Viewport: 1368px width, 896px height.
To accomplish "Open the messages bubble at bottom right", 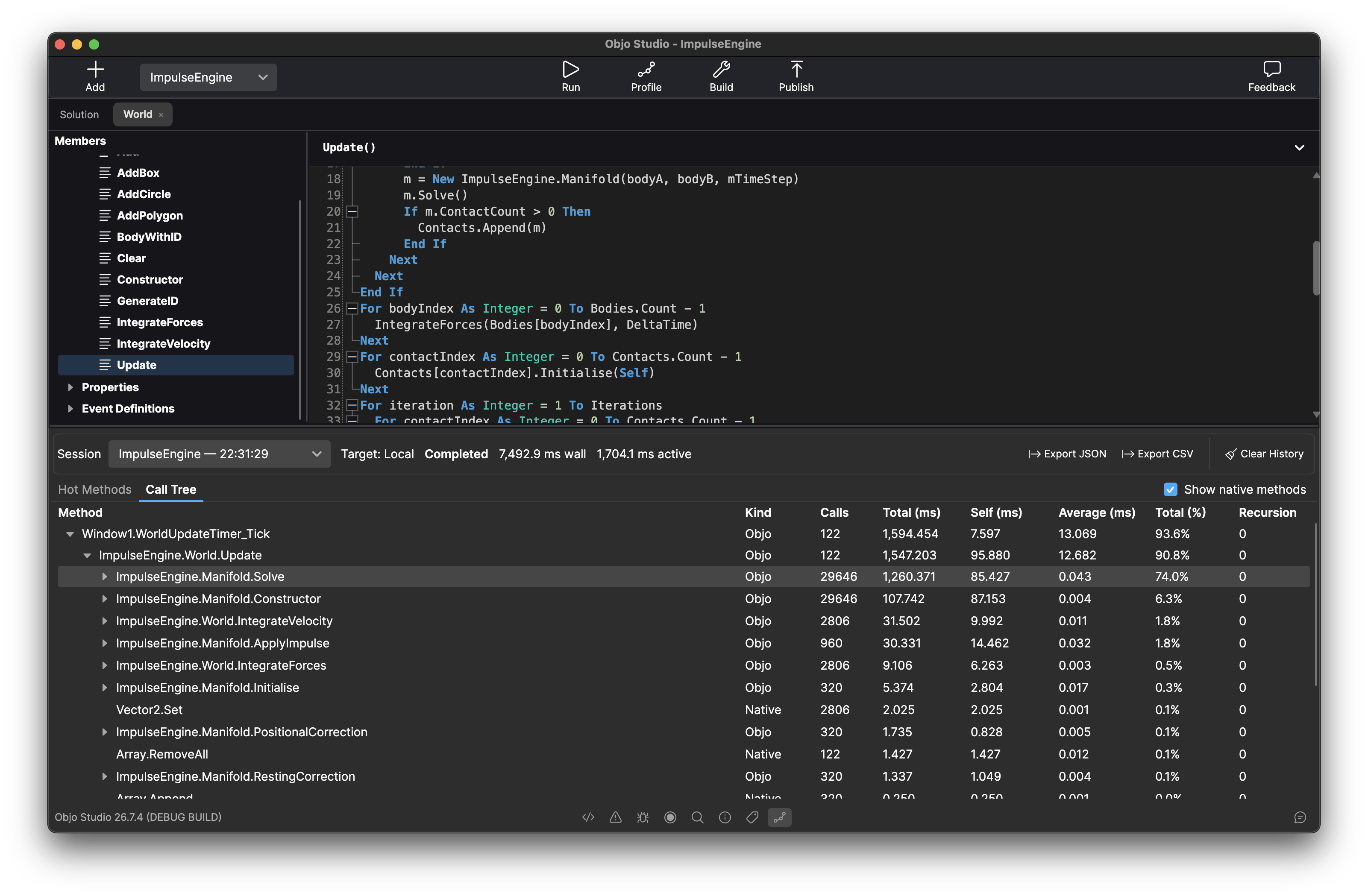I will coord(1300,817).
